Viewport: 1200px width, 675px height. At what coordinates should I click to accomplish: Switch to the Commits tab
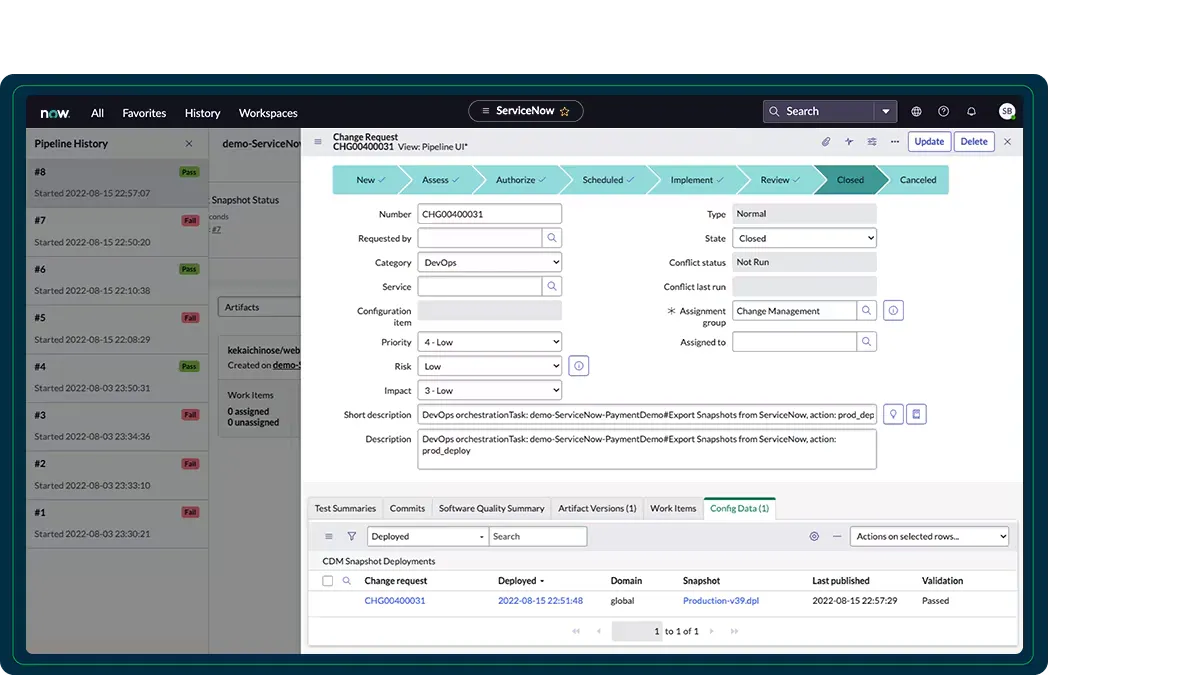407,508
